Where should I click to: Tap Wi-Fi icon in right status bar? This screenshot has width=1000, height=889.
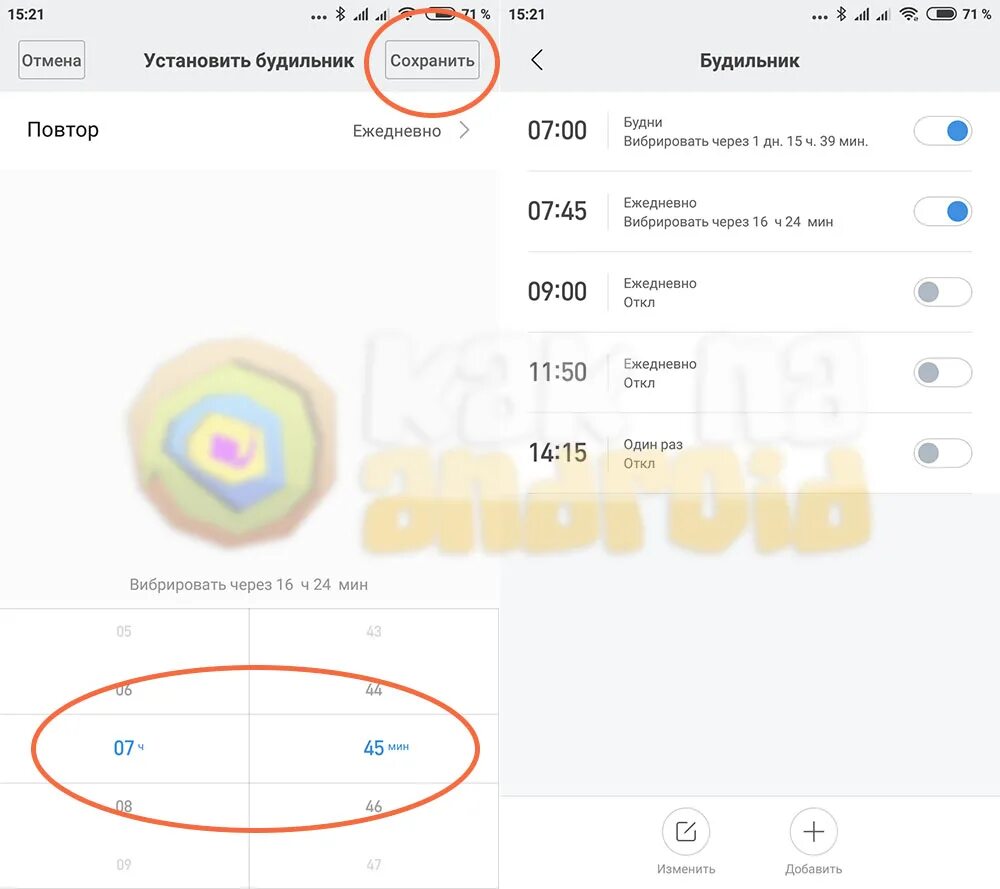[908, 13]
